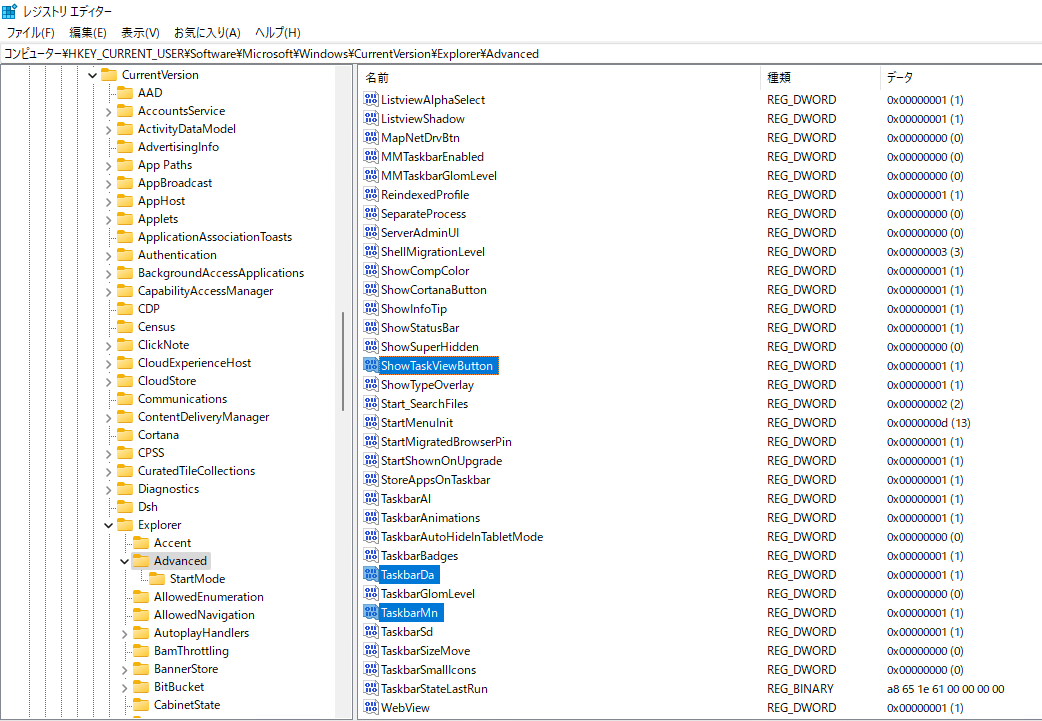Select the TaskbarAutoHideInTabletMode value name
1042x721 pixels.
[x=462, y=537]
